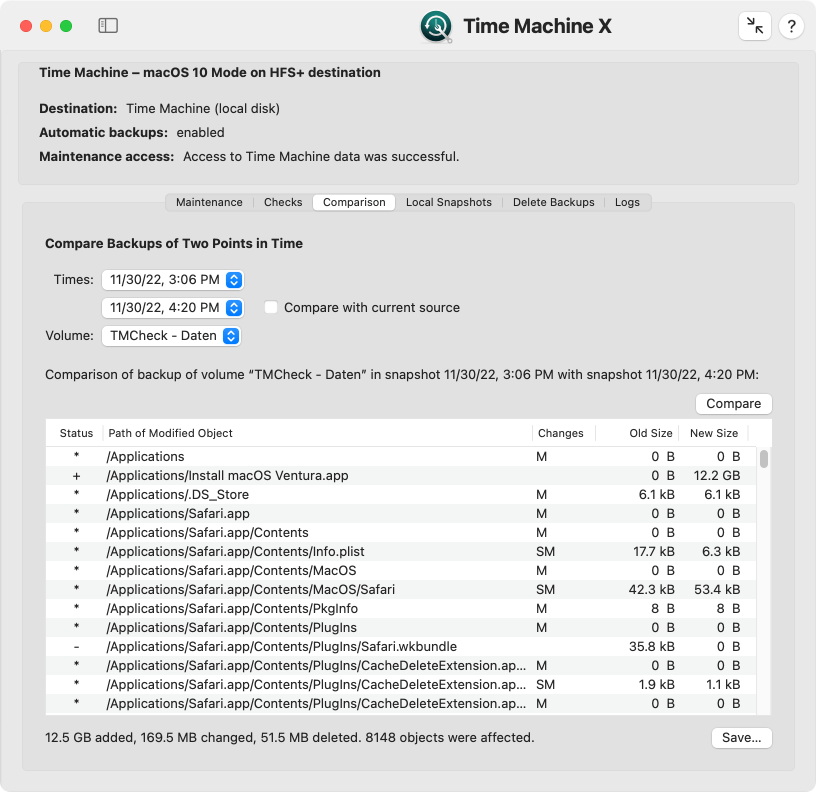Open the first Times dropdown 3:06 PM

(173, 280)
